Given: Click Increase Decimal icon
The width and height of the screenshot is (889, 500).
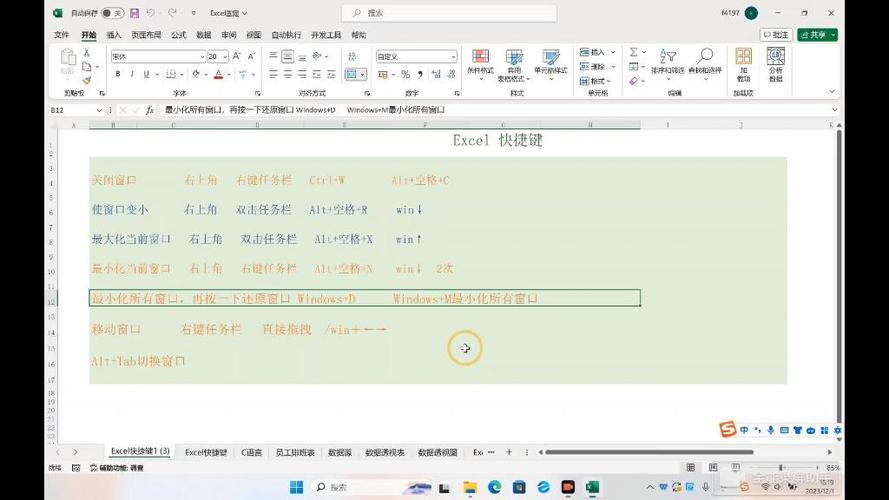Looking at the screenshot, I should (x=436, y=74).
